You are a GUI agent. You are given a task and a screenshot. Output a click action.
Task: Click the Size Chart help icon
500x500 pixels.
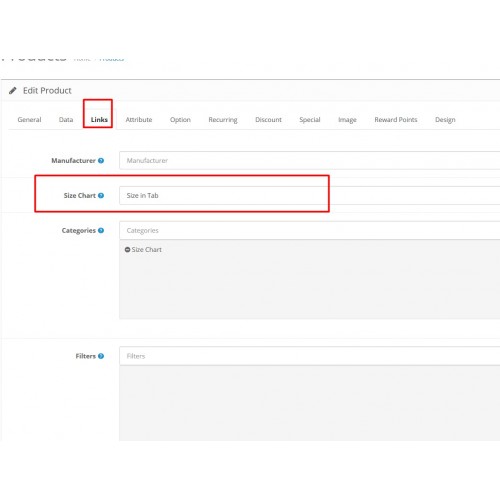(101, 196)
